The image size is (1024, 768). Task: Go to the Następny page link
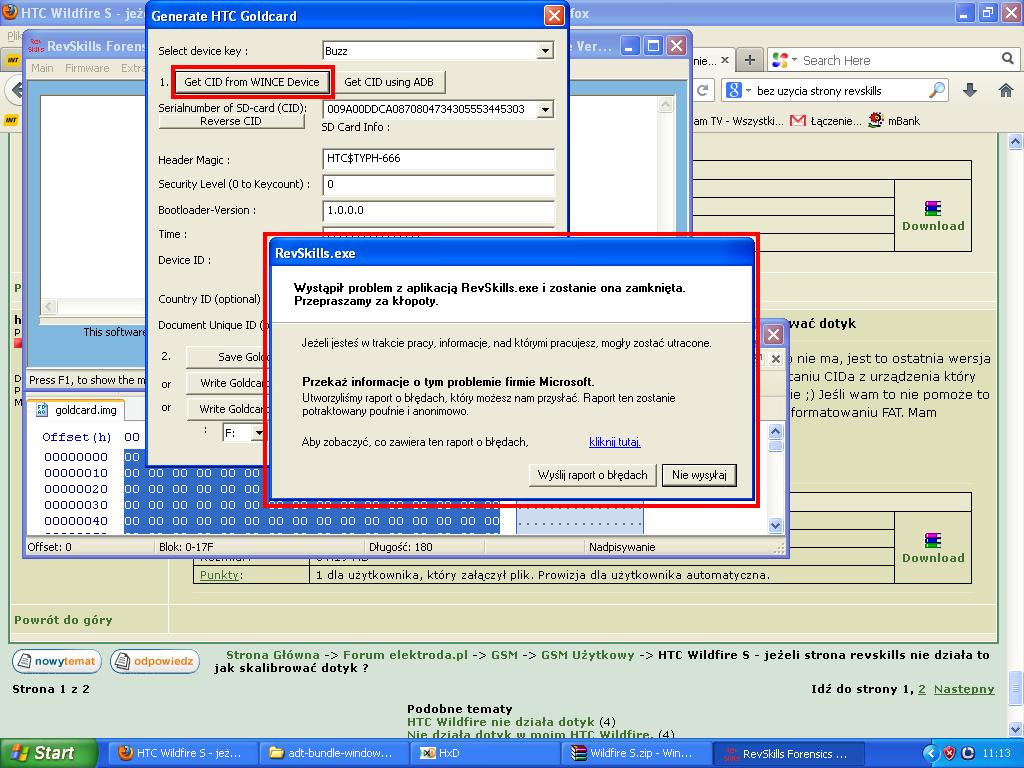tap(964, 689)
